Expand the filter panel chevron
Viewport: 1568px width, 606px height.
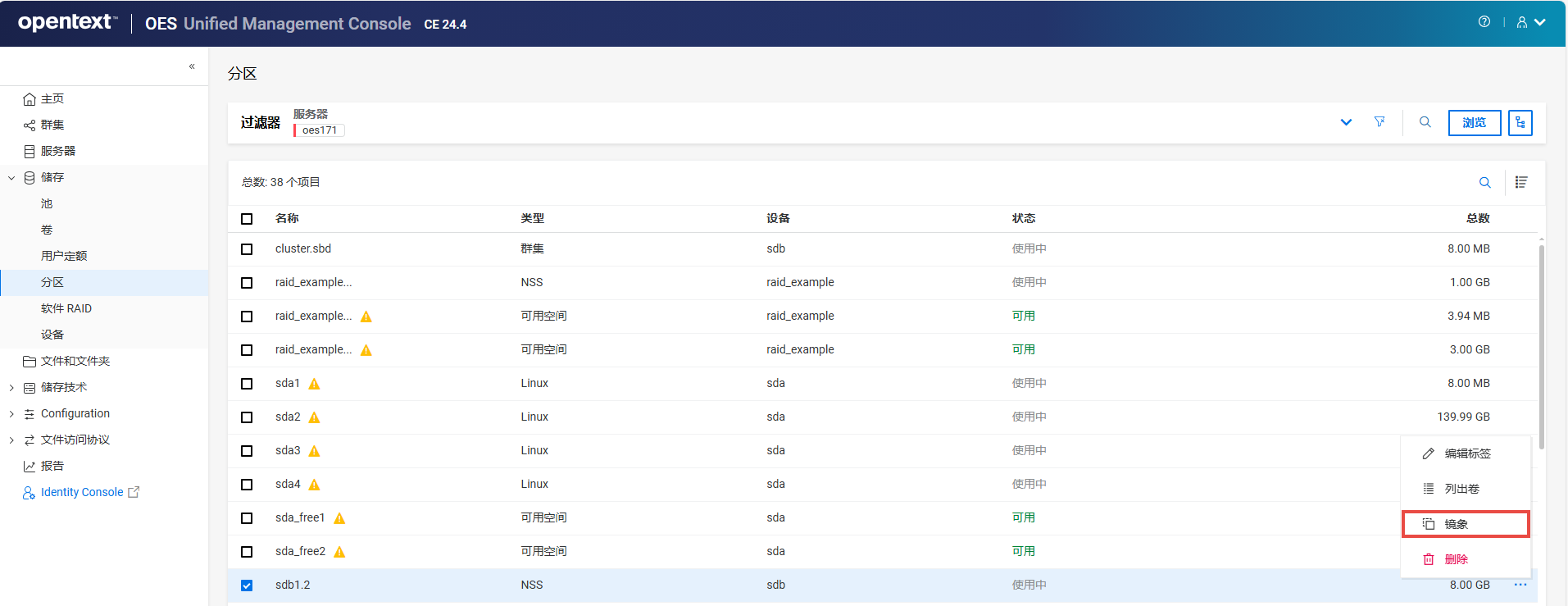click(x=1346, y=122)
